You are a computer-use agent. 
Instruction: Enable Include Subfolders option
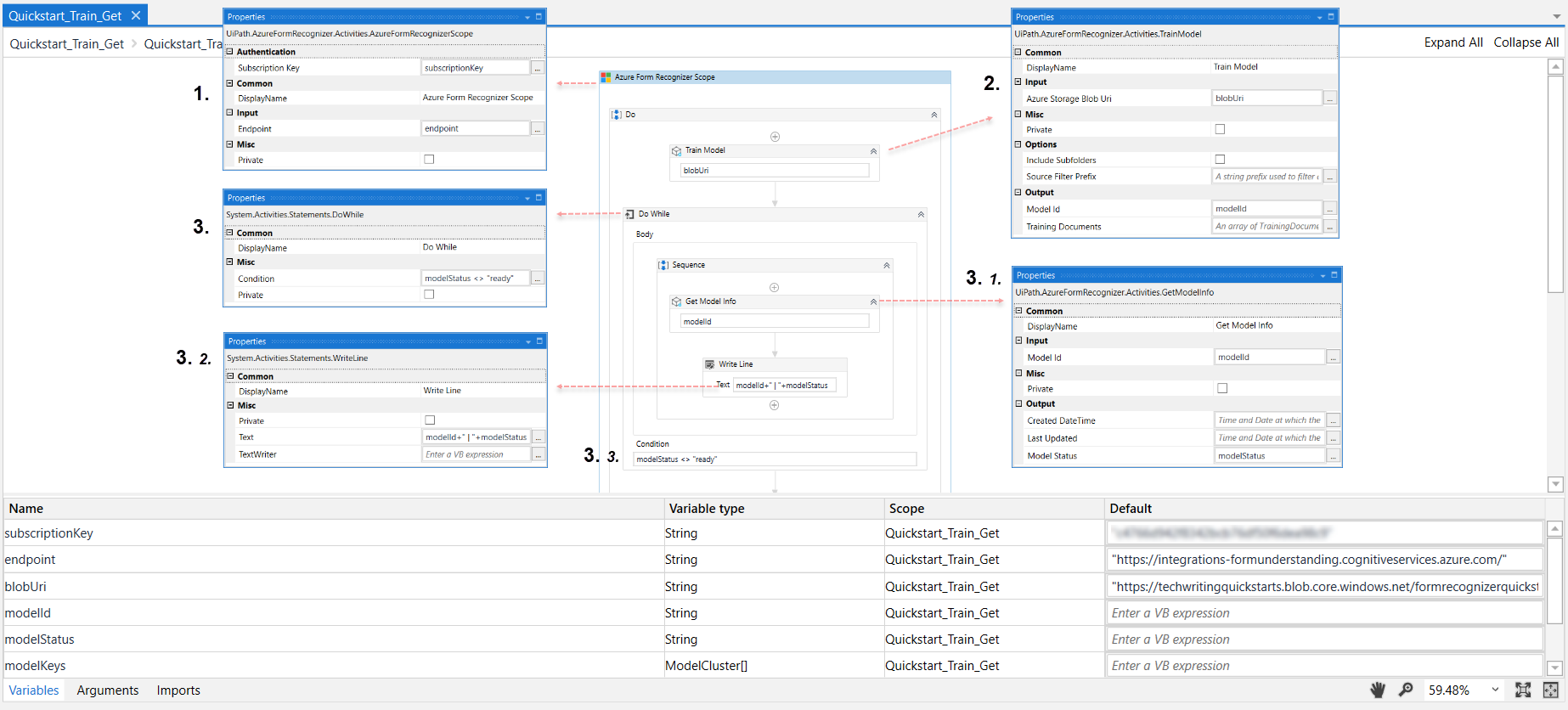tap(1220, 160)
